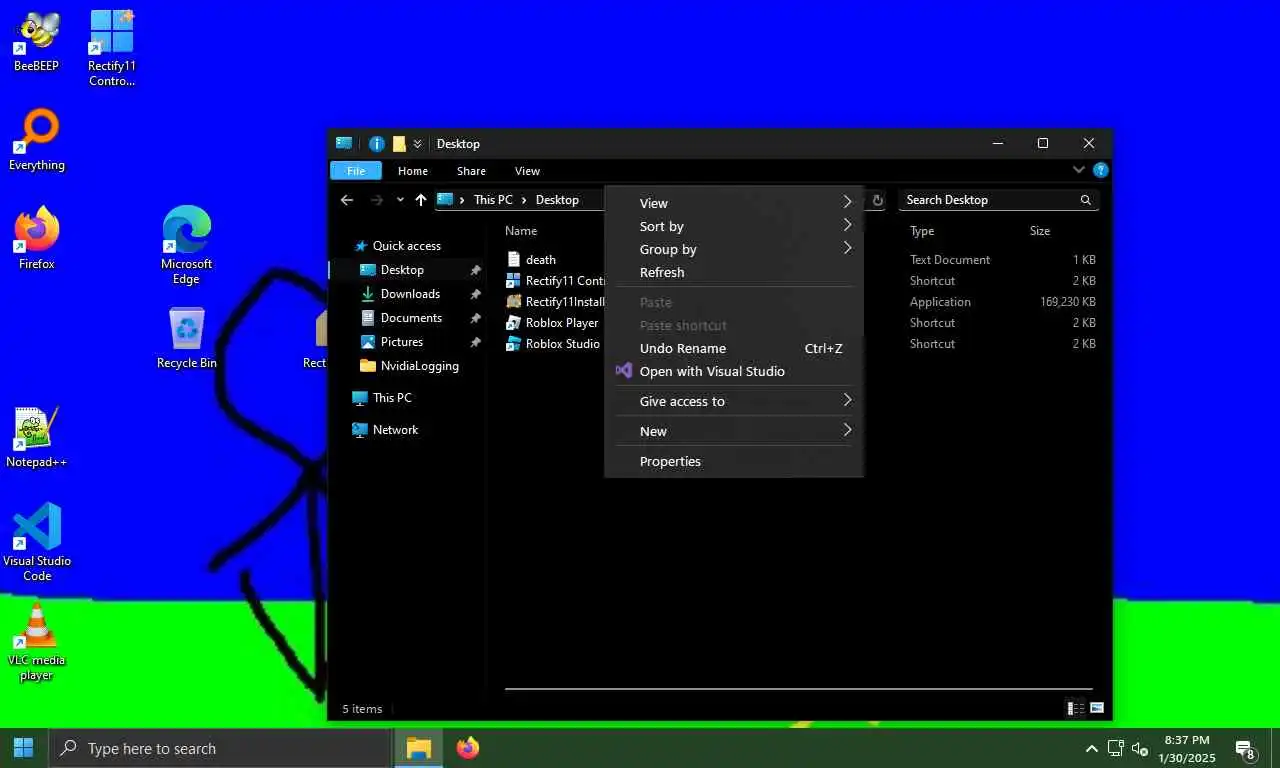The image size is (1280, 768).
Task: Click This PC in the address breadcrumb
Action: tap(493, 200)
